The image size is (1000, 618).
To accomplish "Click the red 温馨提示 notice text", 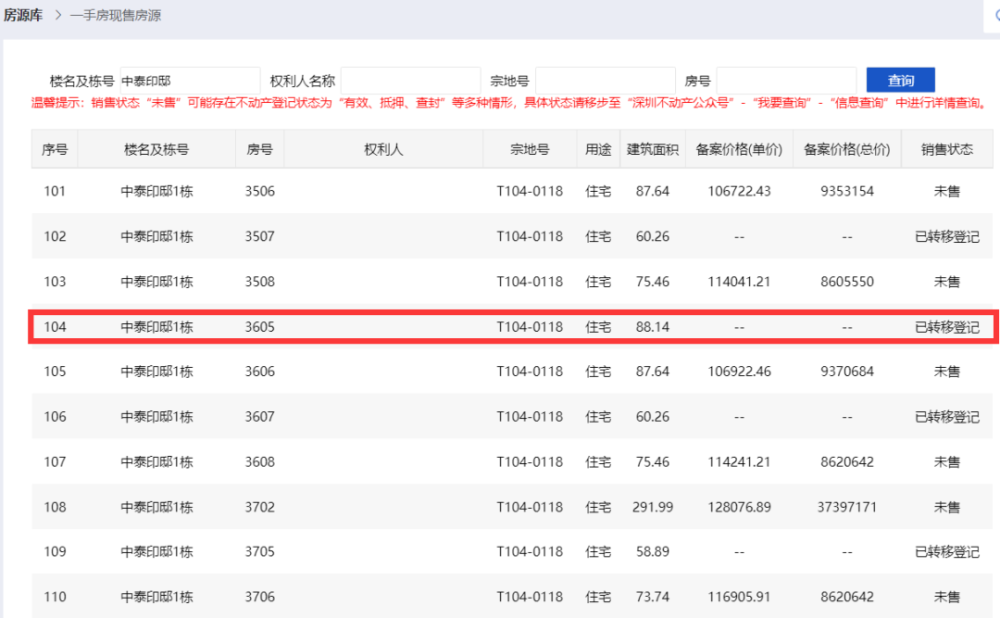I will tap(509, 103).
